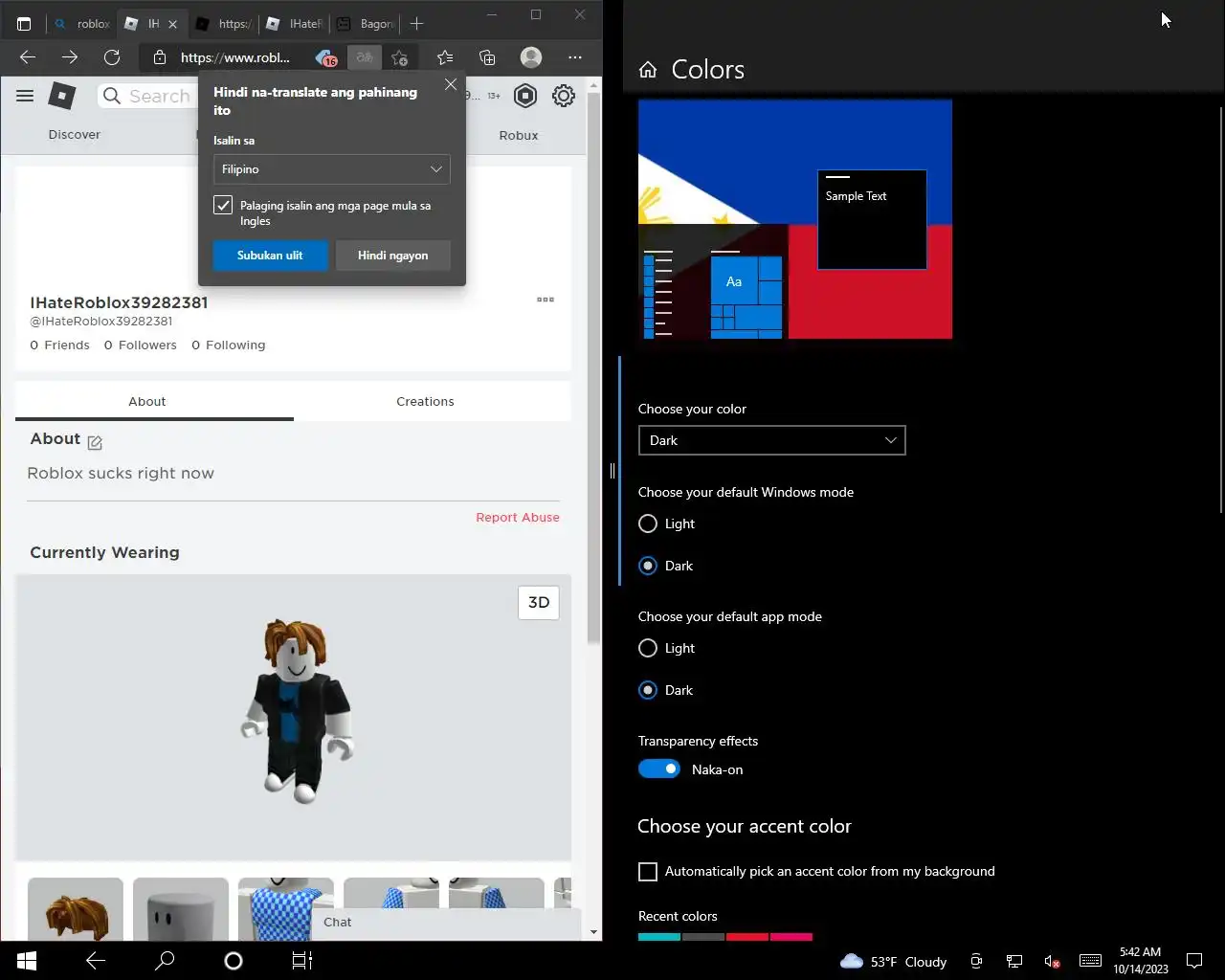Select Dark for default app mode
1225x980 pixels.
(x=648, y=690)
